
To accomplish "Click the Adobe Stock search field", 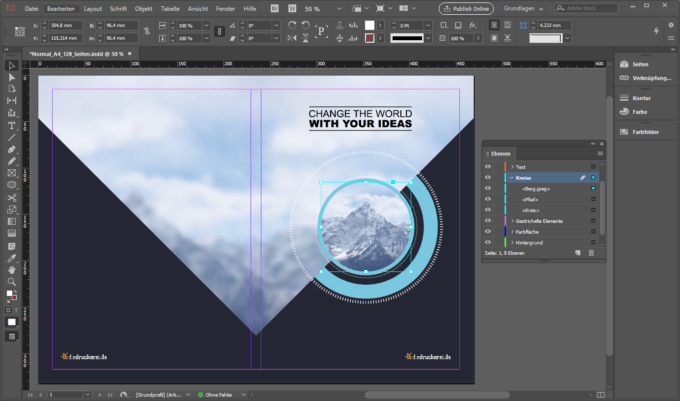I will click(x=586, y=8).
